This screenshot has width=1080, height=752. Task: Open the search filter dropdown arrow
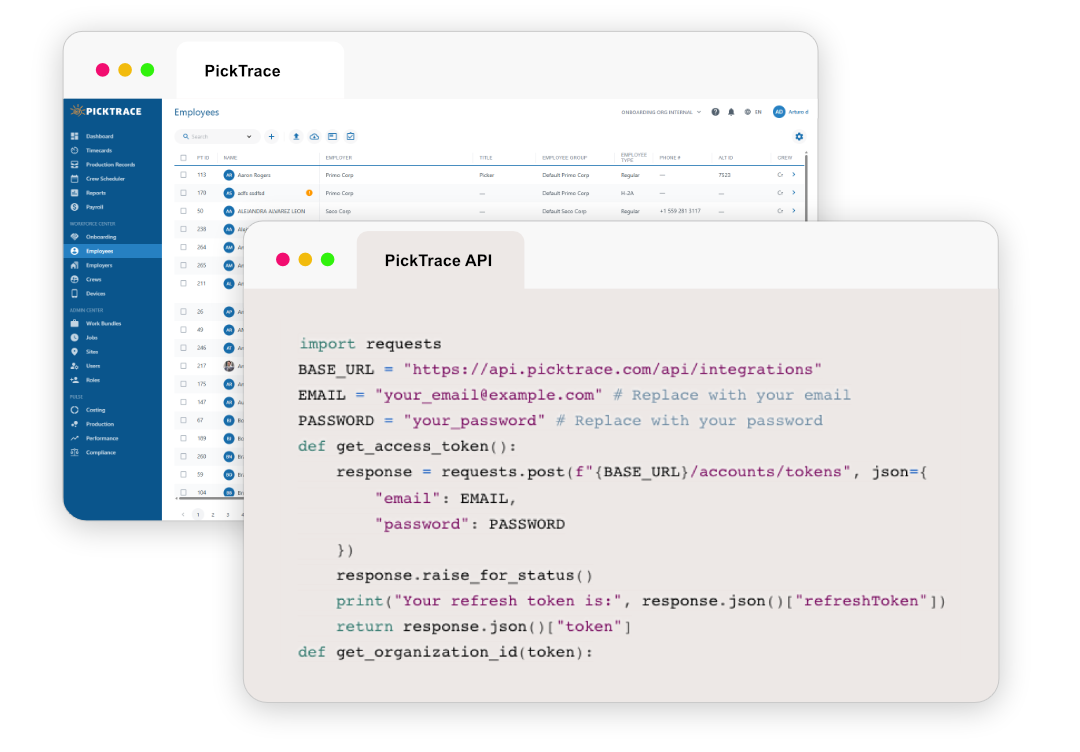point(249,136)
